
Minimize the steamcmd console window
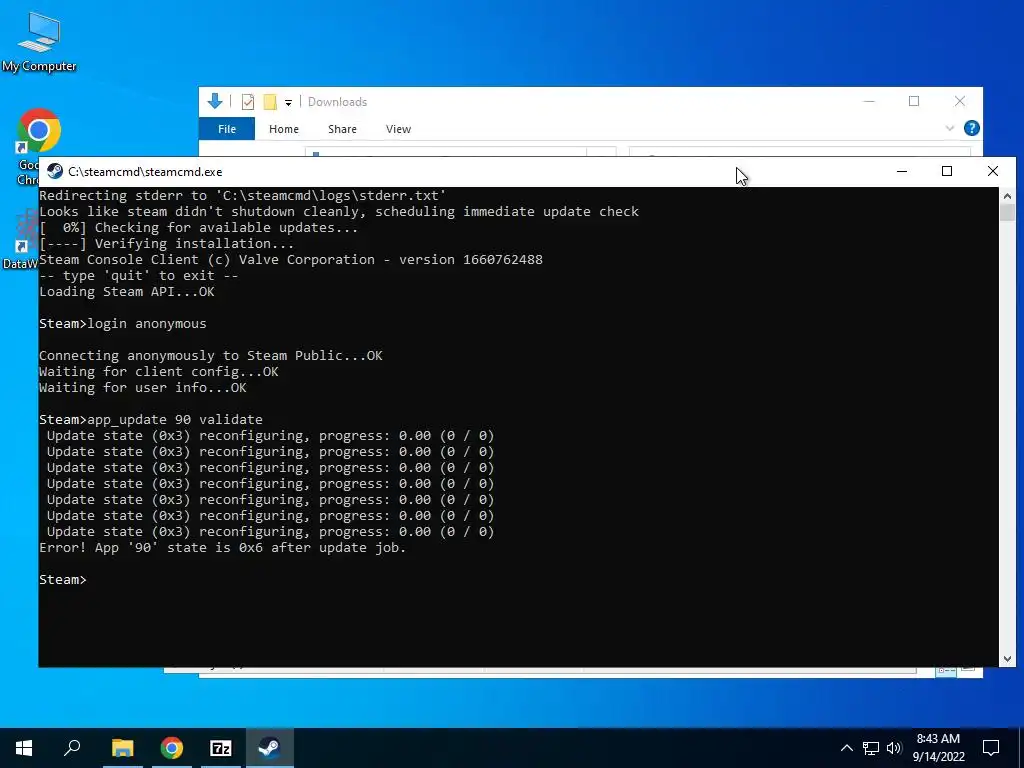pos(902,171)
